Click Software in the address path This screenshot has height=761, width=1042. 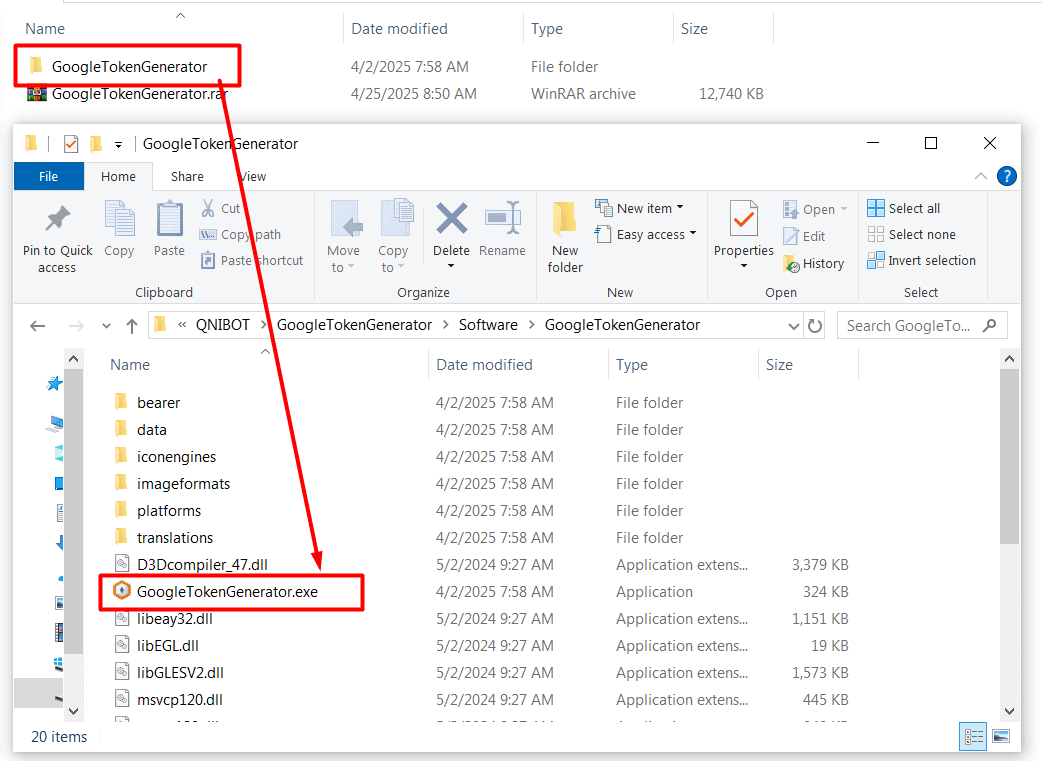(488, 325)
